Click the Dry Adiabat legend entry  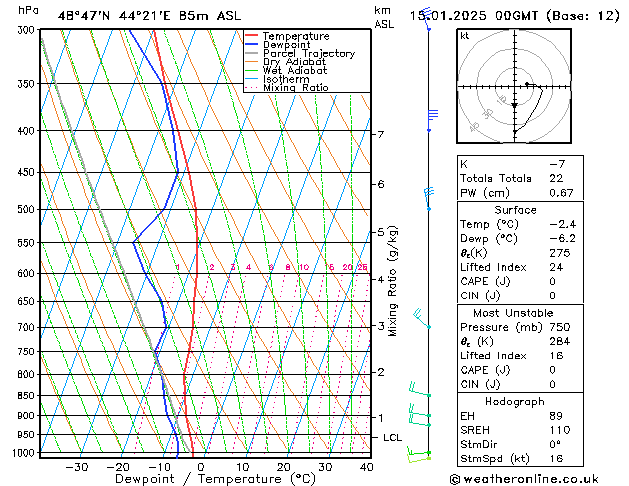(x=294, y=62)
